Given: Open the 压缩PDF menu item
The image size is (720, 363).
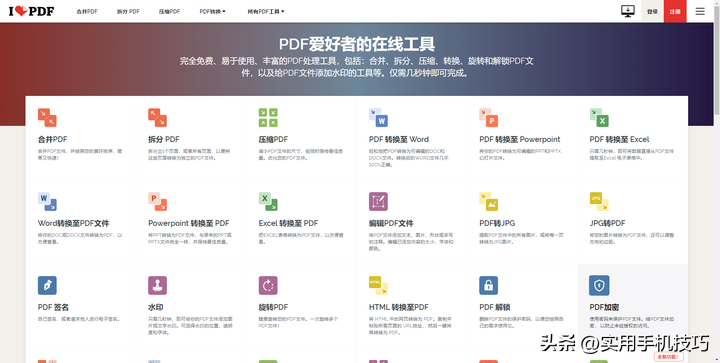Looking at the screenshot, I should point(169,11).
